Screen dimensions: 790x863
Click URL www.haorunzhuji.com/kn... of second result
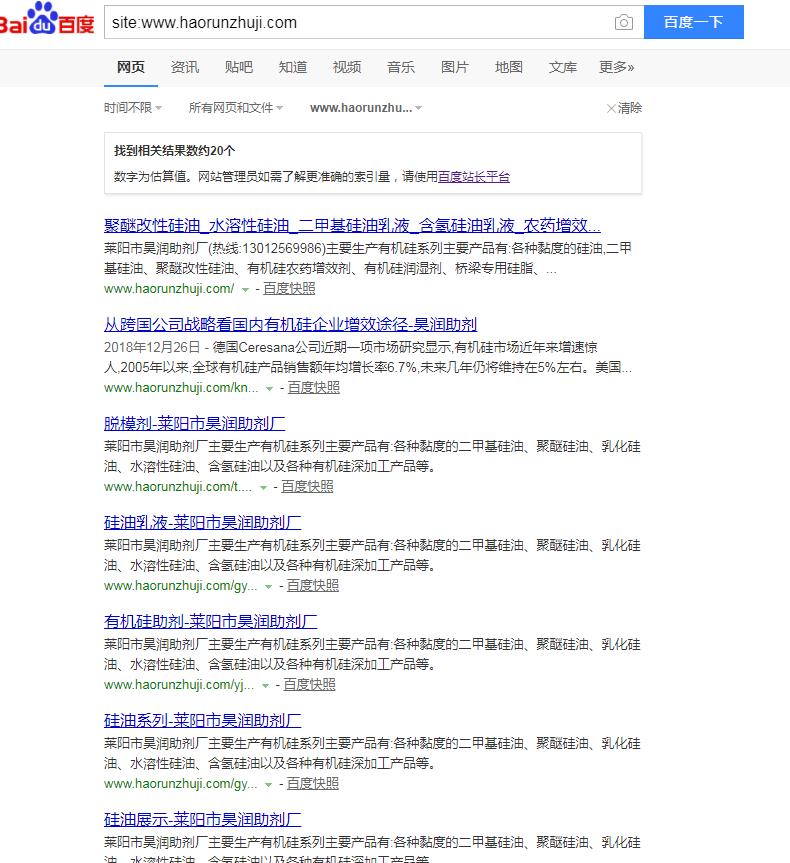[x=181, y=387]
